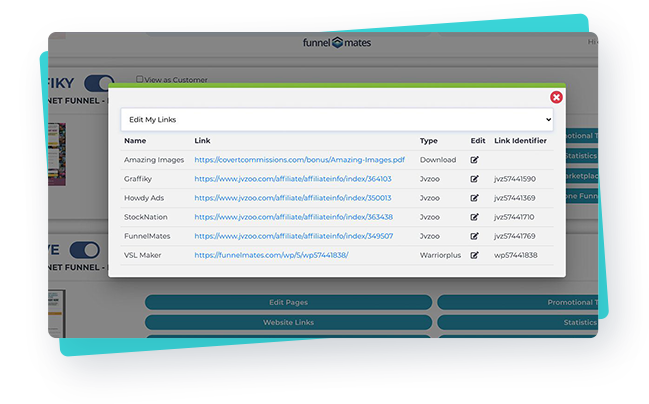Edit the VSL Maker link entry
649x404 pixels.
[x=474, y=255]
